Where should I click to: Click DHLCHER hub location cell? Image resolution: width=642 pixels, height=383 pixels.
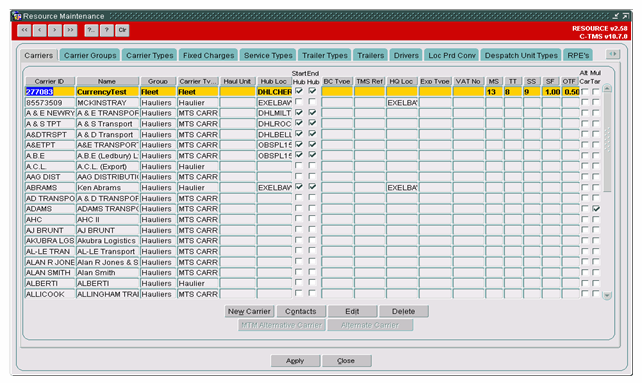tap(274, 92)
